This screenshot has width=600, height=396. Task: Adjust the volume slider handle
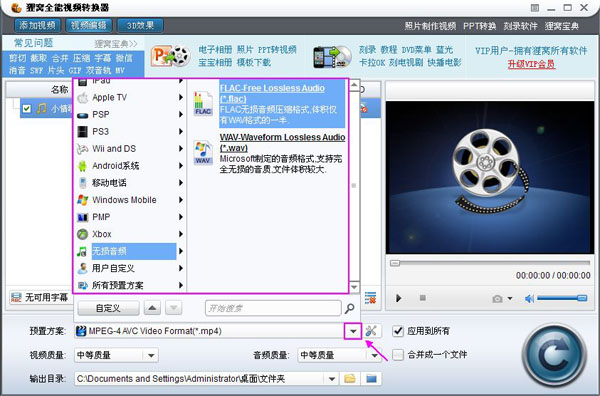click(x=582, y=298)
